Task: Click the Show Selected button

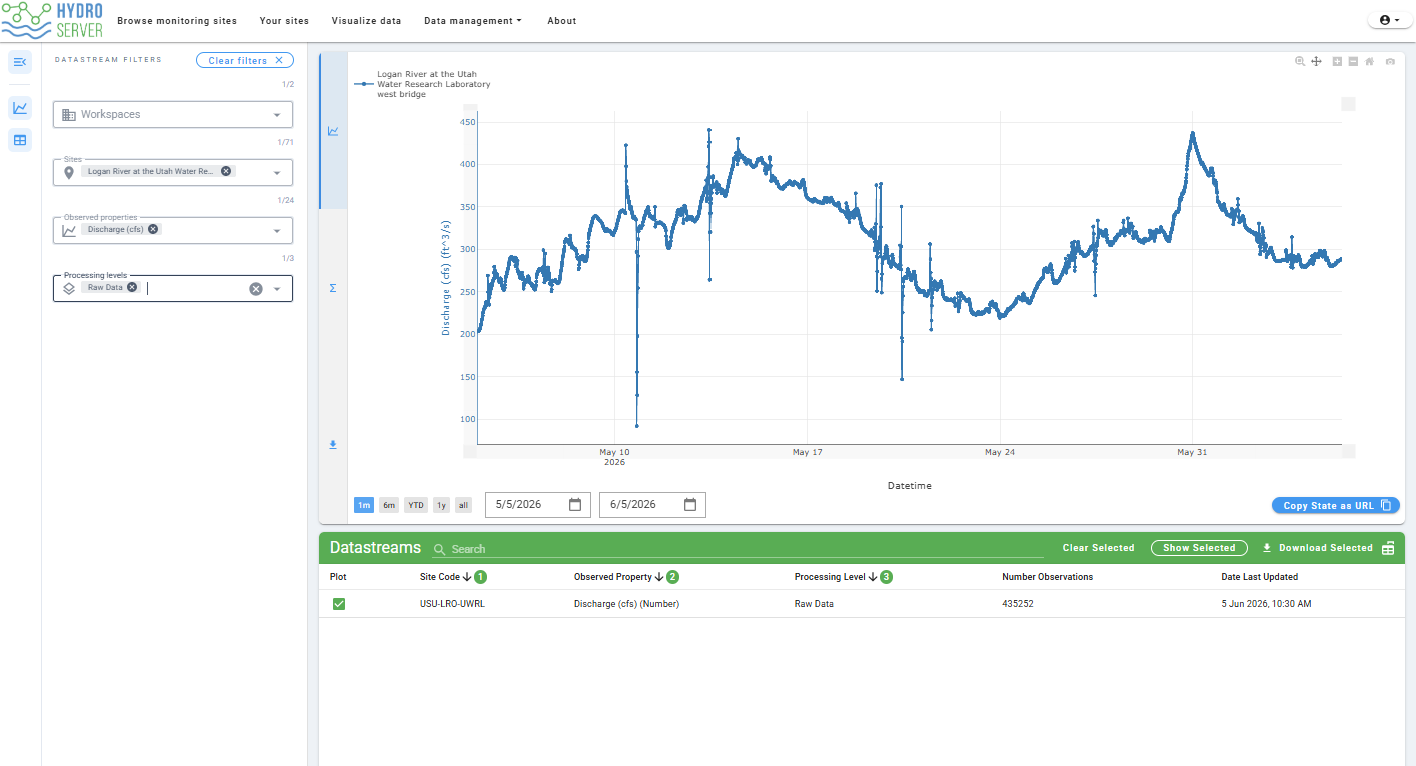Action: click(x=1199, y=548)
